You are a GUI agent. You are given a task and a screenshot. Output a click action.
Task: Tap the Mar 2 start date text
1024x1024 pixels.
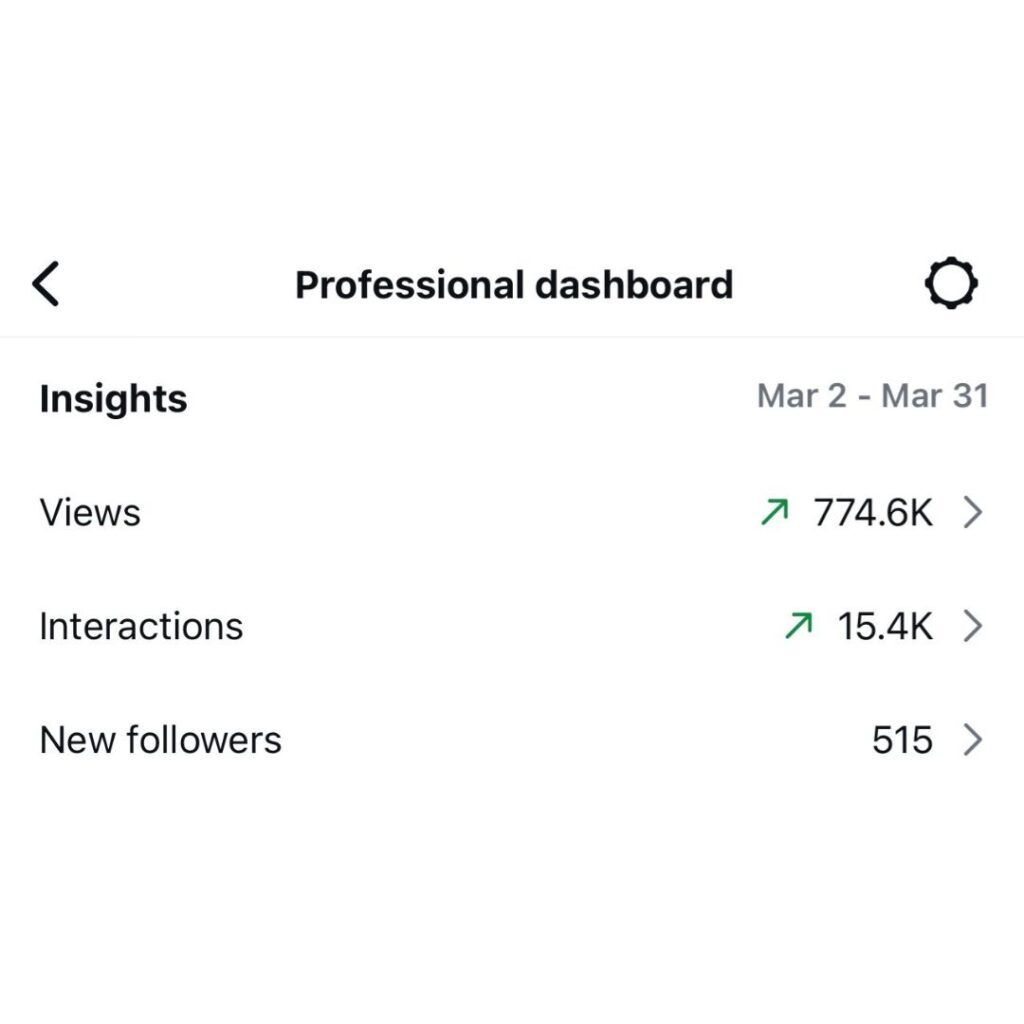(x=801, y=396)
